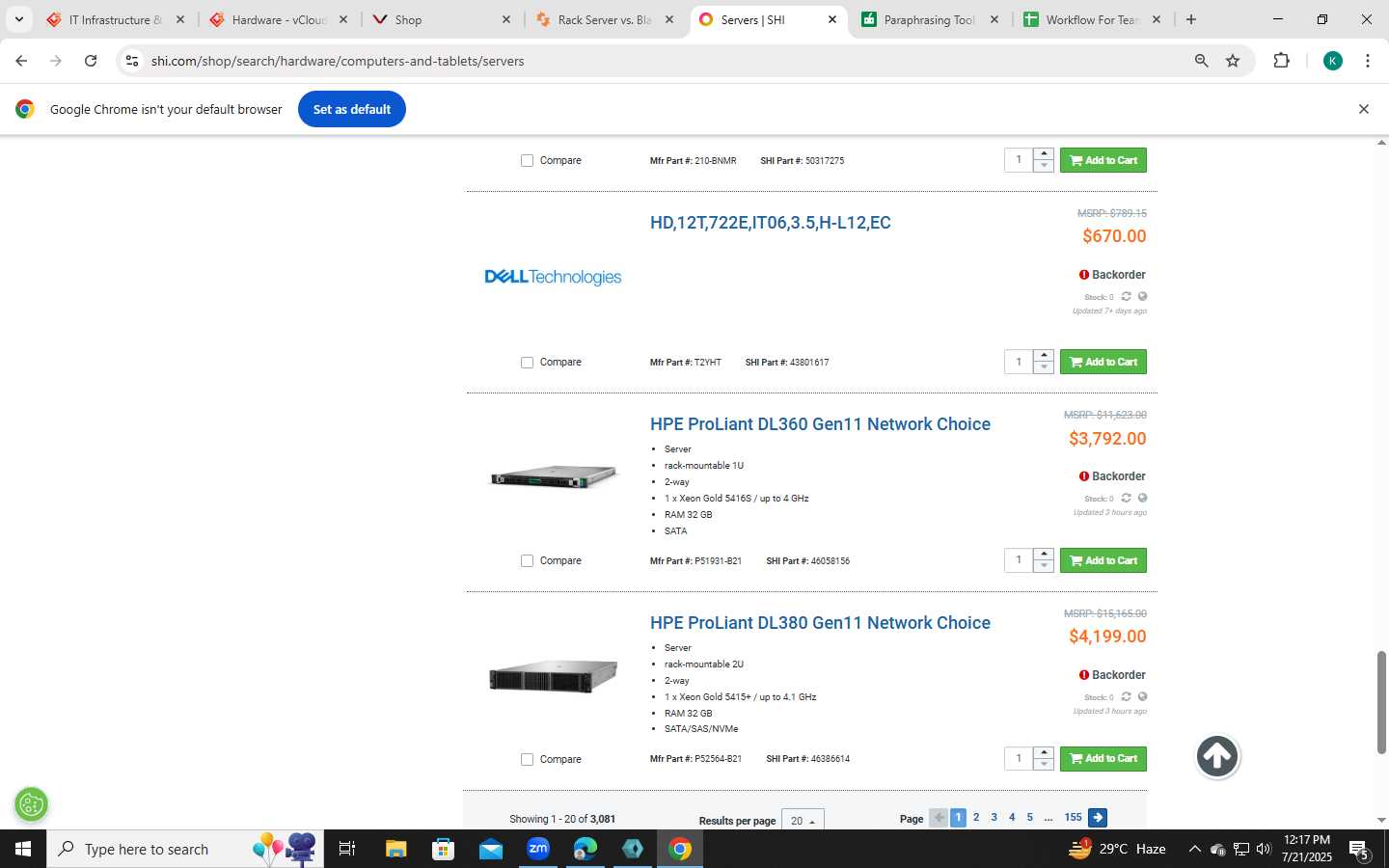
Task: Refresh stock icon for DL360 Gen11
Action: (1126, 498)
